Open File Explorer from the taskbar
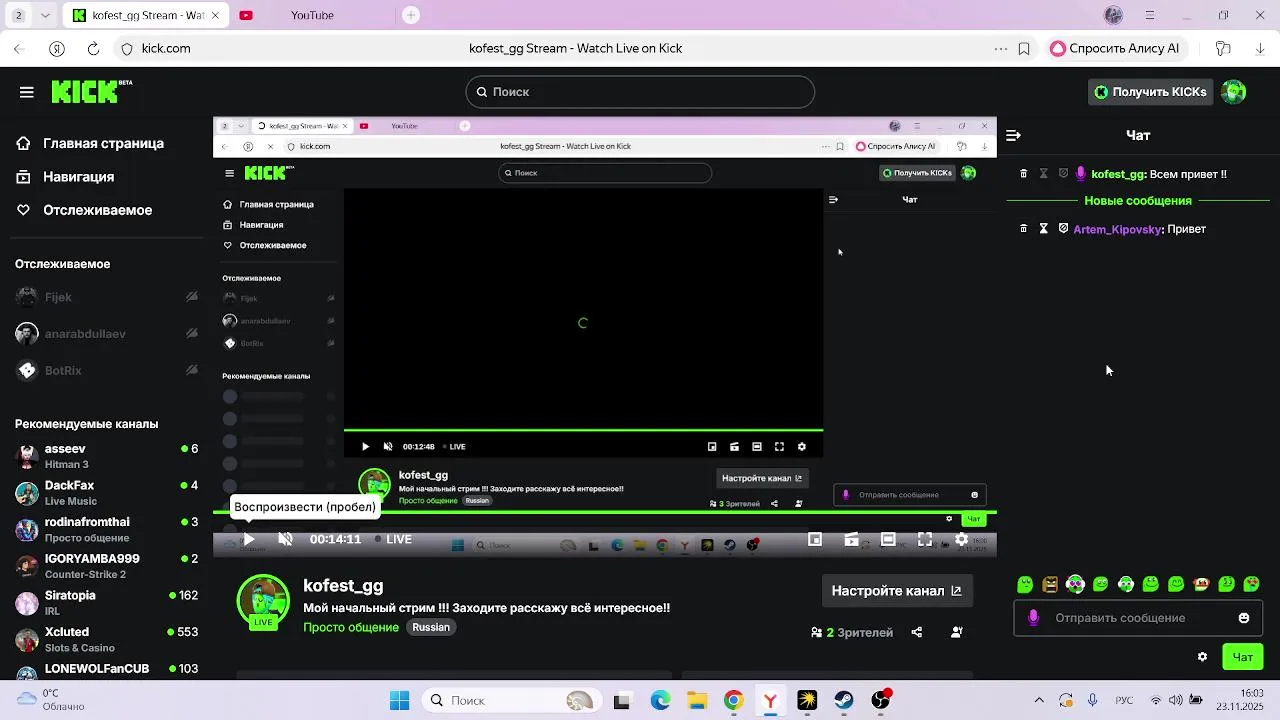The height and width of the screenshot is (720, 1280). pos(697,701)
